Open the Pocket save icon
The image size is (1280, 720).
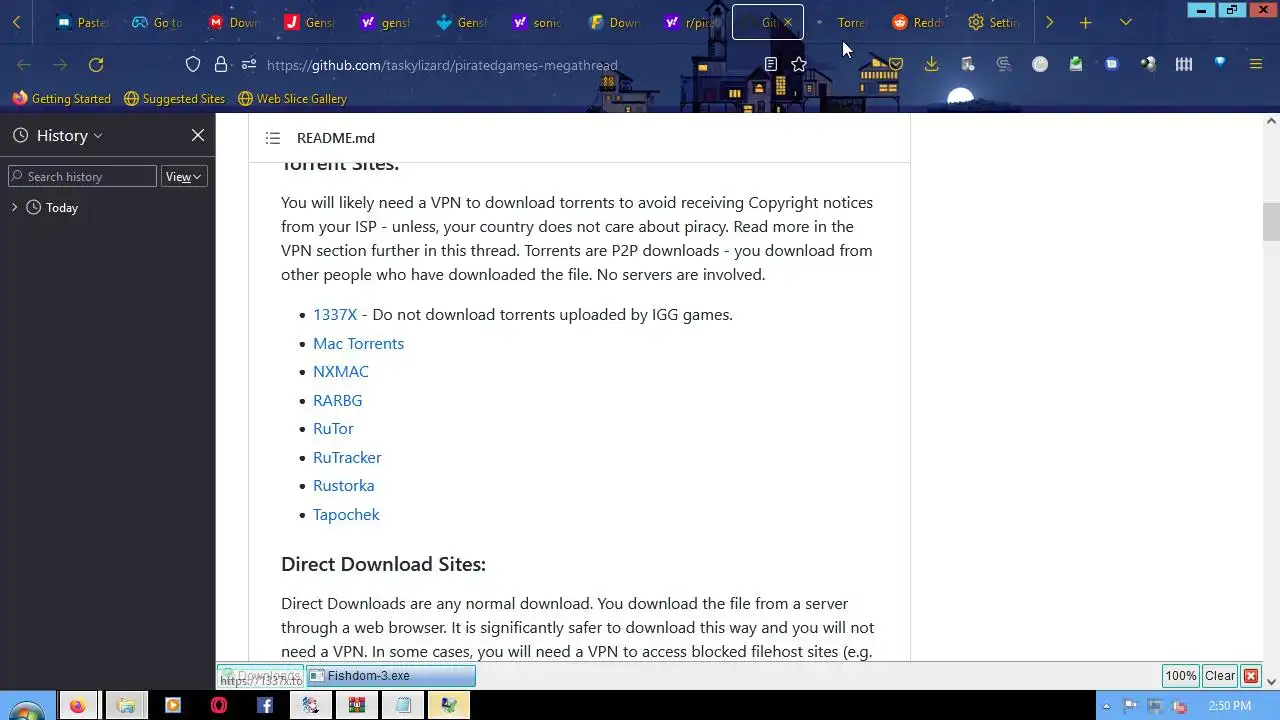coord(896,64)
